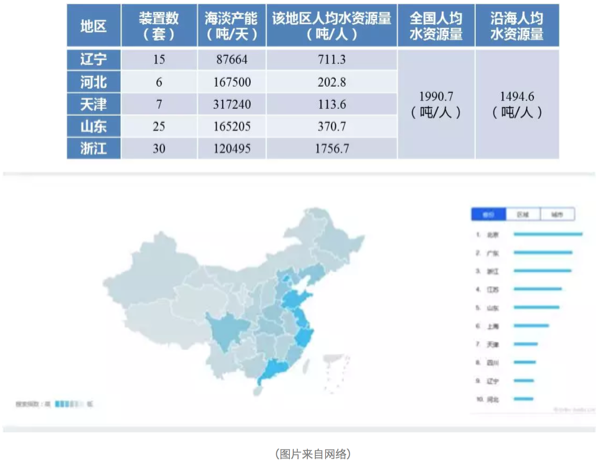Click 河北 at rank 10
Viewport: 600px width, 466px height.
(x=492, y=399)
